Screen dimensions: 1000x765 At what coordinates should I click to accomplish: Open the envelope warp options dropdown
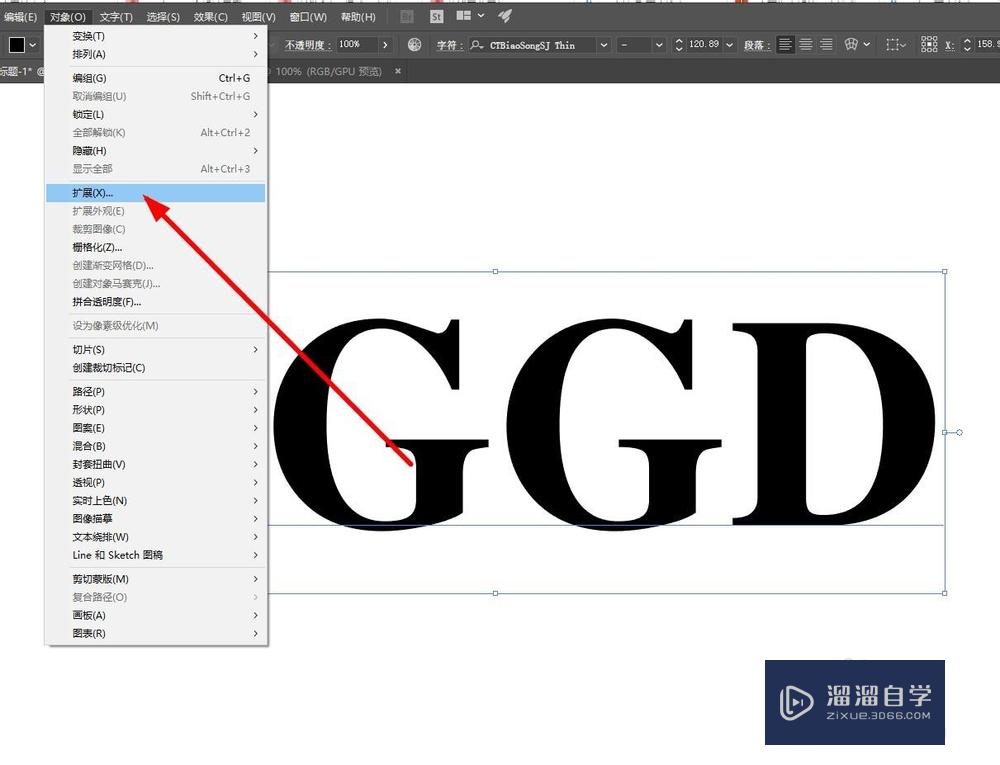tap(867, 45)
